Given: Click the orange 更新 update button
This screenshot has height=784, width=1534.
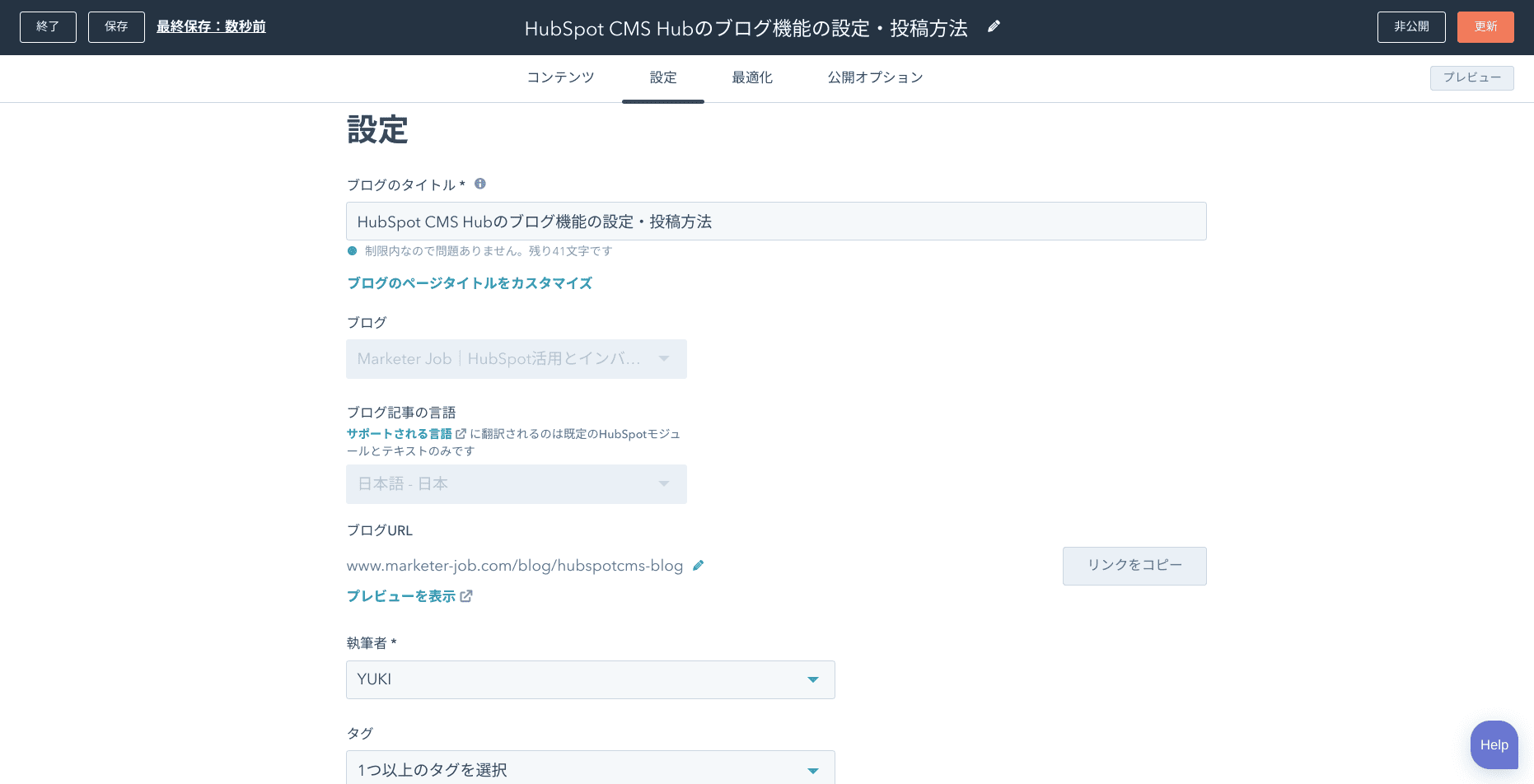Looking at the screenshot, I should tap(1485, 27).
